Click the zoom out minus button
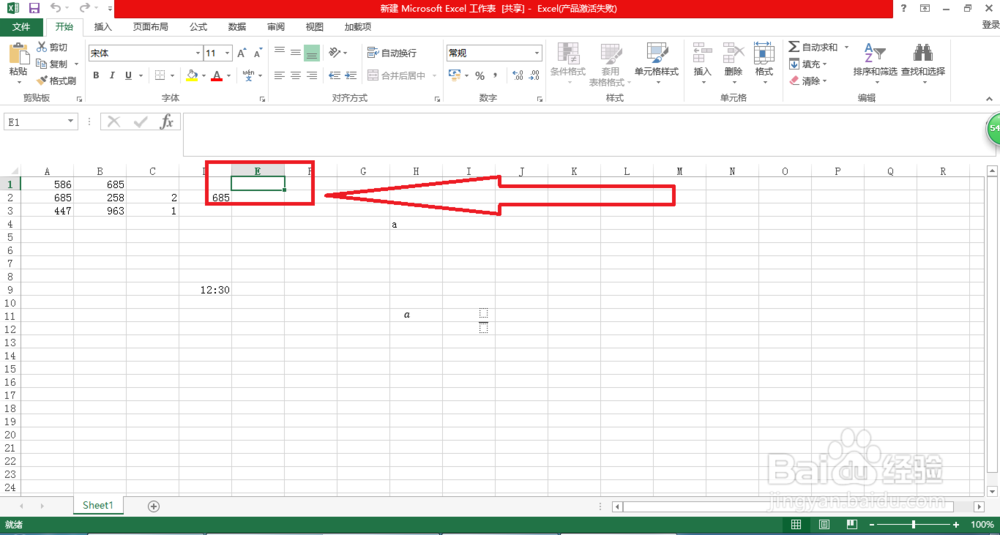1000x535 pixels. (x=873, y=524)
